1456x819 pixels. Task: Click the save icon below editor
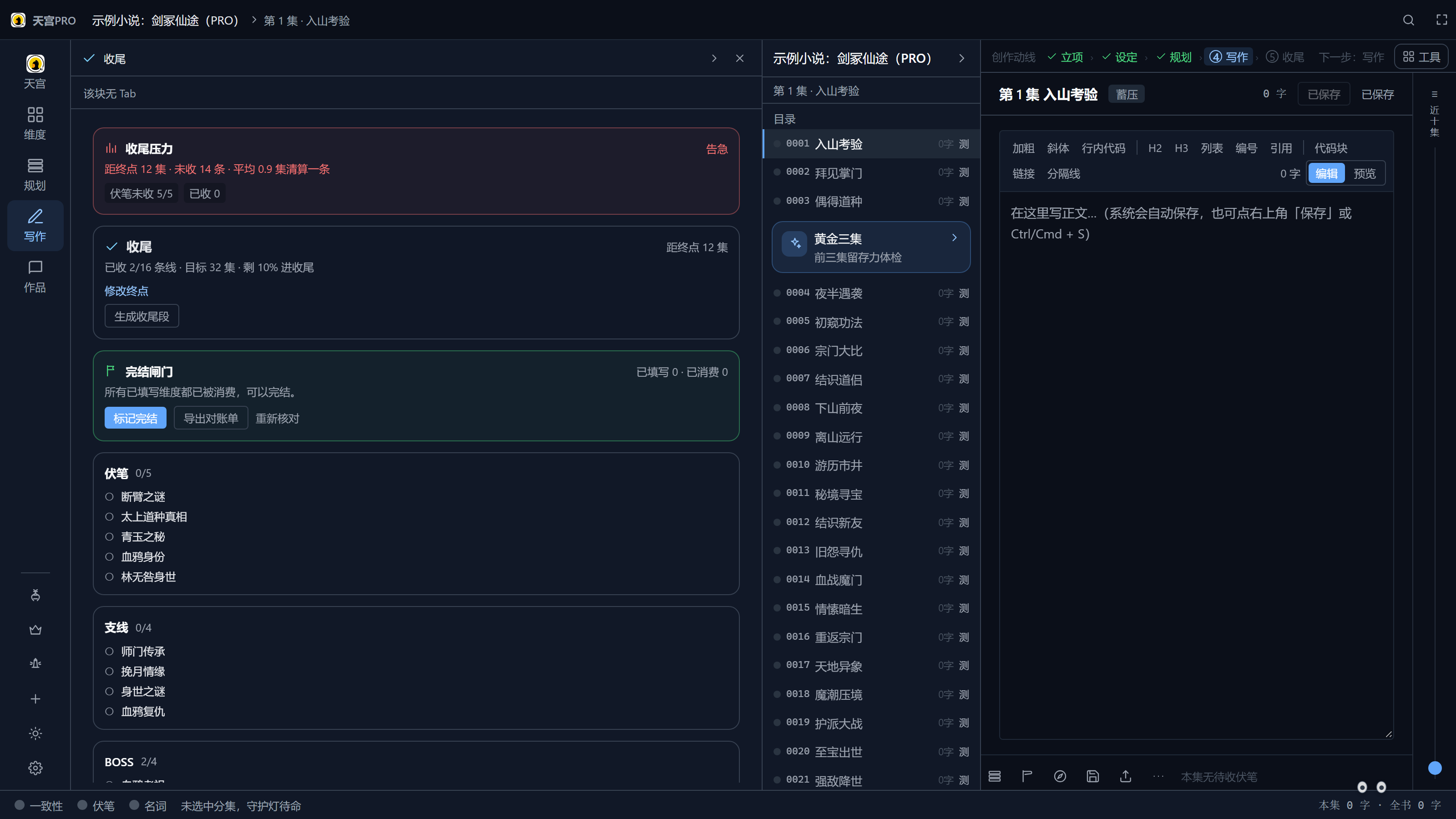coord(1092,776)
